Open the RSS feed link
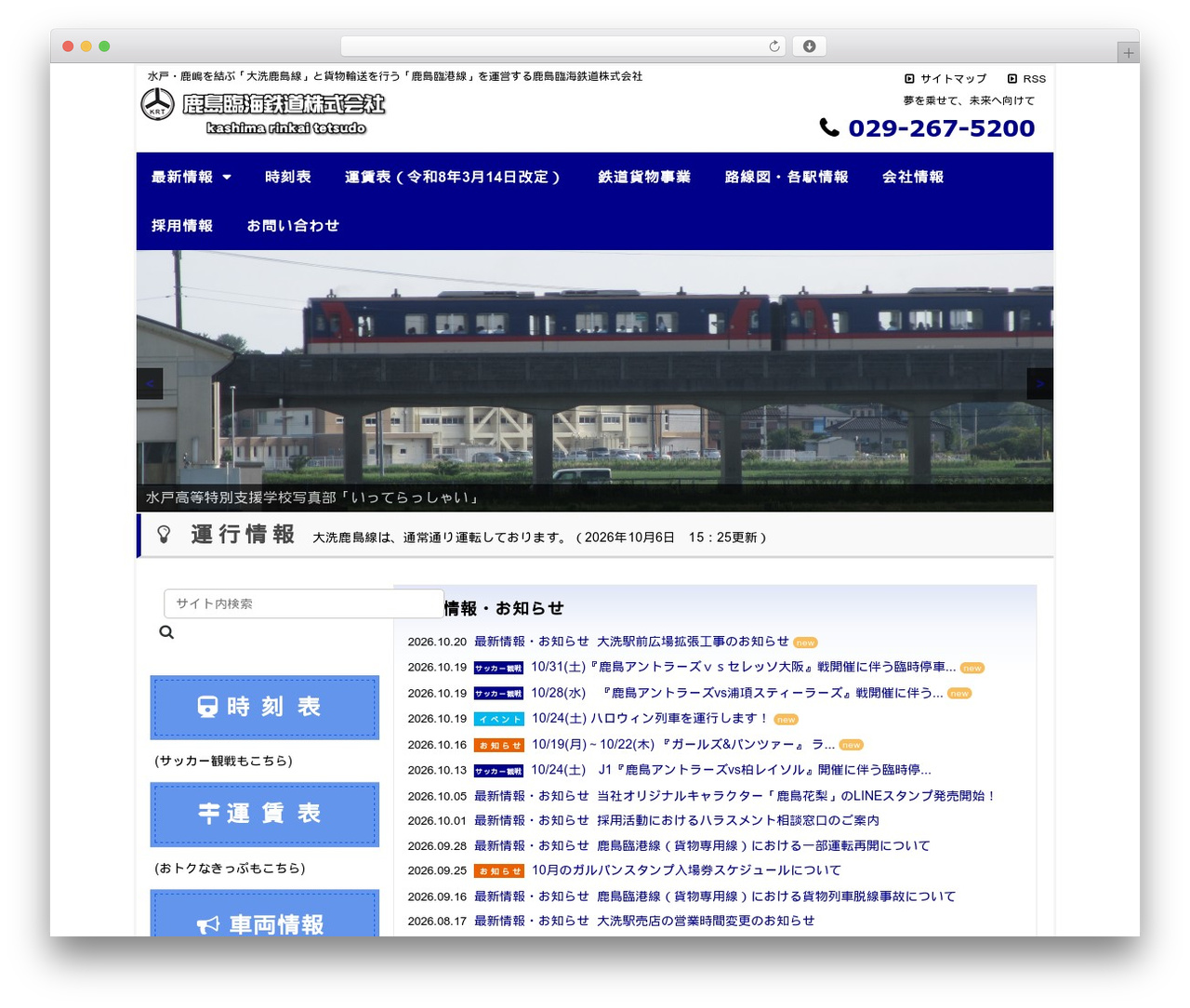This screenshot has height=1008, width=1190. (1026, 79)
